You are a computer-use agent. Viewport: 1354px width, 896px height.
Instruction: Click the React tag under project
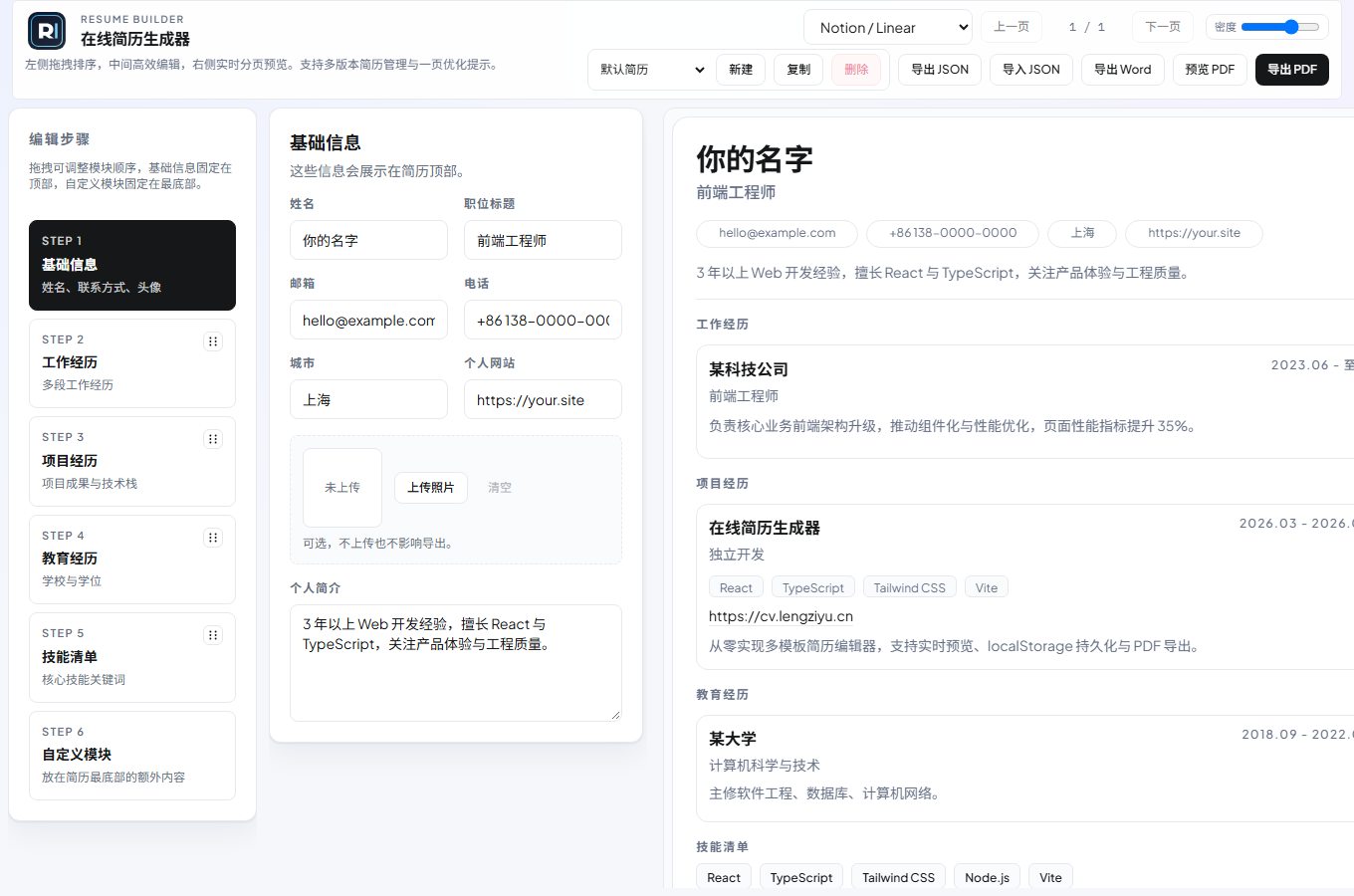pos(736,587)
